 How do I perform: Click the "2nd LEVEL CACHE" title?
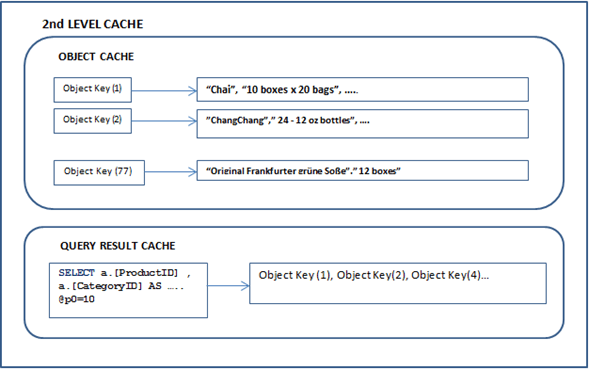coord(92,24)
